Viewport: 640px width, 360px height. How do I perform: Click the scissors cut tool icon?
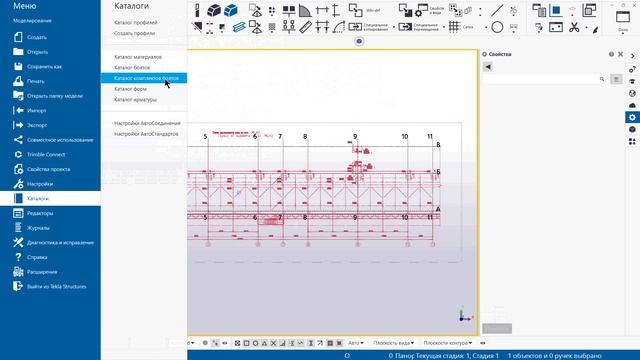click(574, 27)
